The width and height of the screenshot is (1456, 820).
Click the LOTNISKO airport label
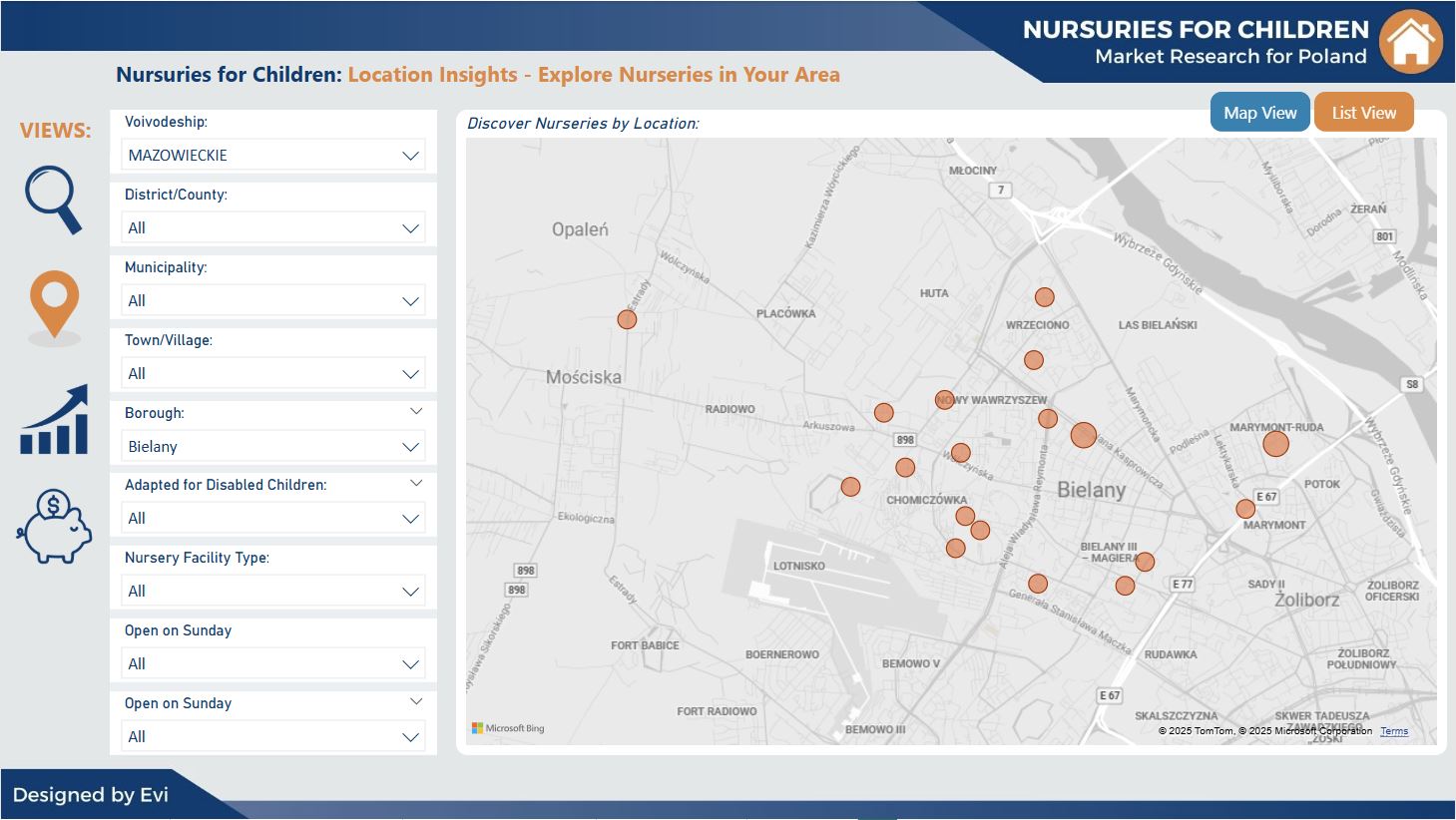(x=799, y=566)
